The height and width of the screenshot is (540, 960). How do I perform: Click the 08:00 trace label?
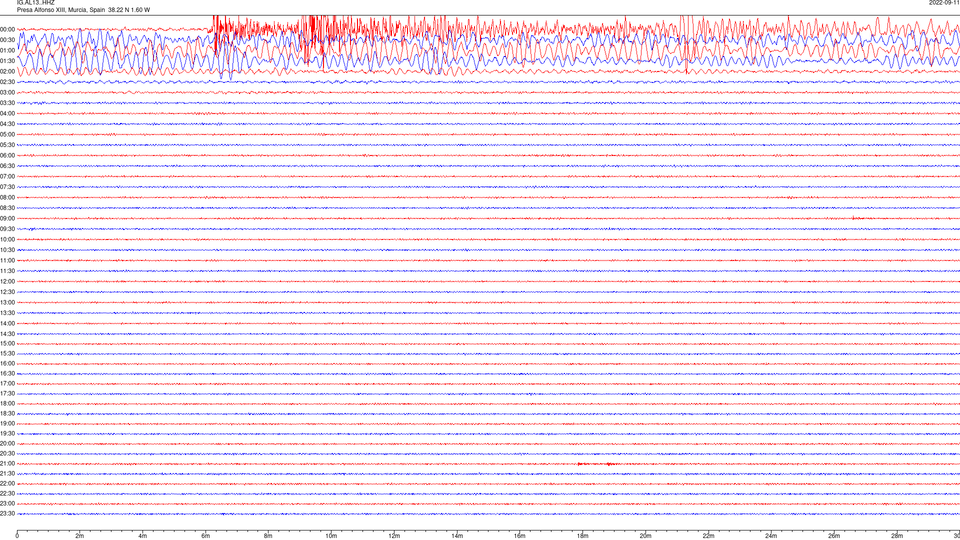[7, 197]
